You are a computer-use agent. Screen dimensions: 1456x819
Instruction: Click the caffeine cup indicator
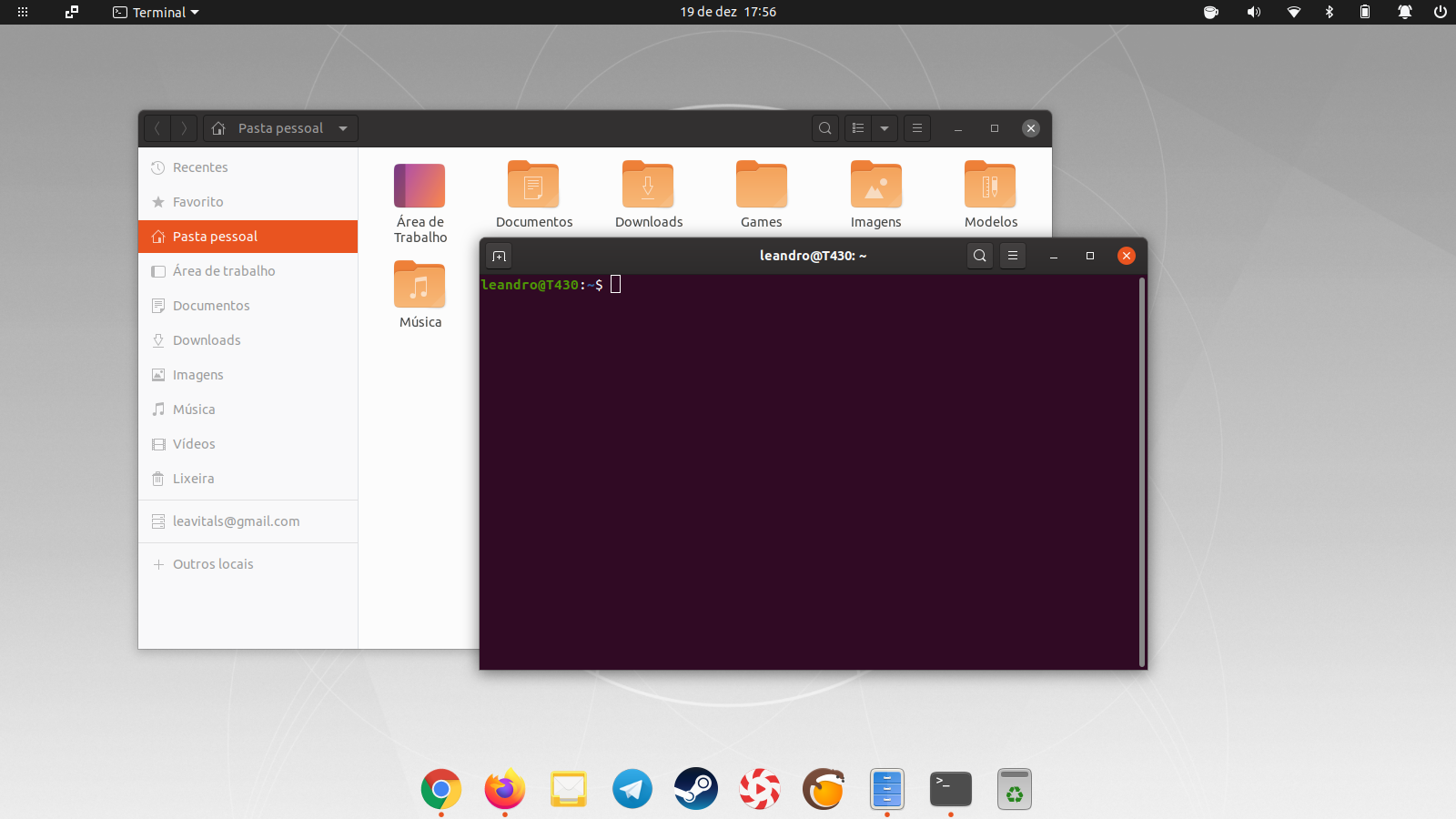click(1211, 12)
